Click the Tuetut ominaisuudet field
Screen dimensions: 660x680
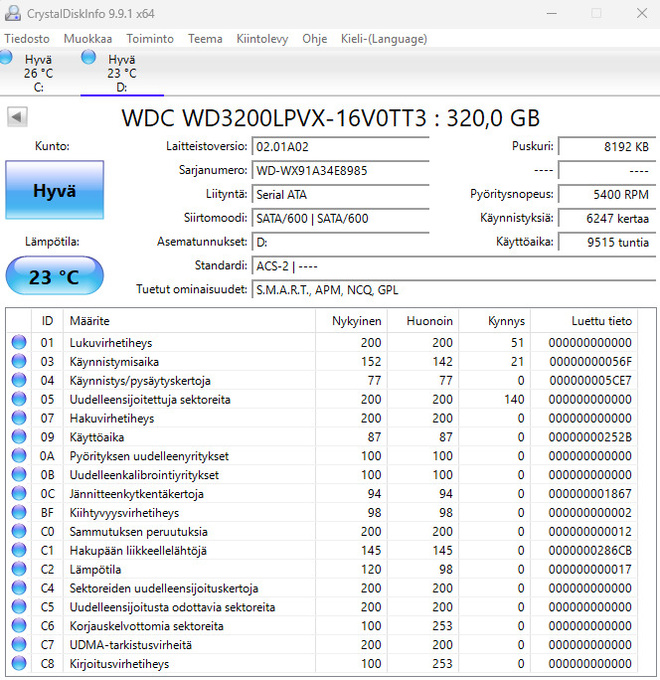click(454, 290)
